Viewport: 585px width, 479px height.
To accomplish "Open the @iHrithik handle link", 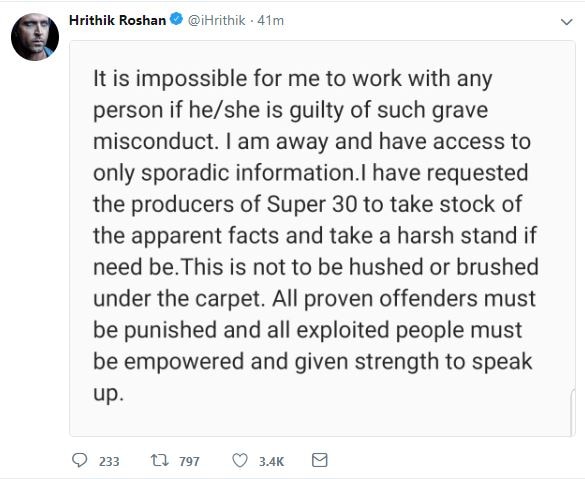I will pyautogui.click(x=216, y=20).
